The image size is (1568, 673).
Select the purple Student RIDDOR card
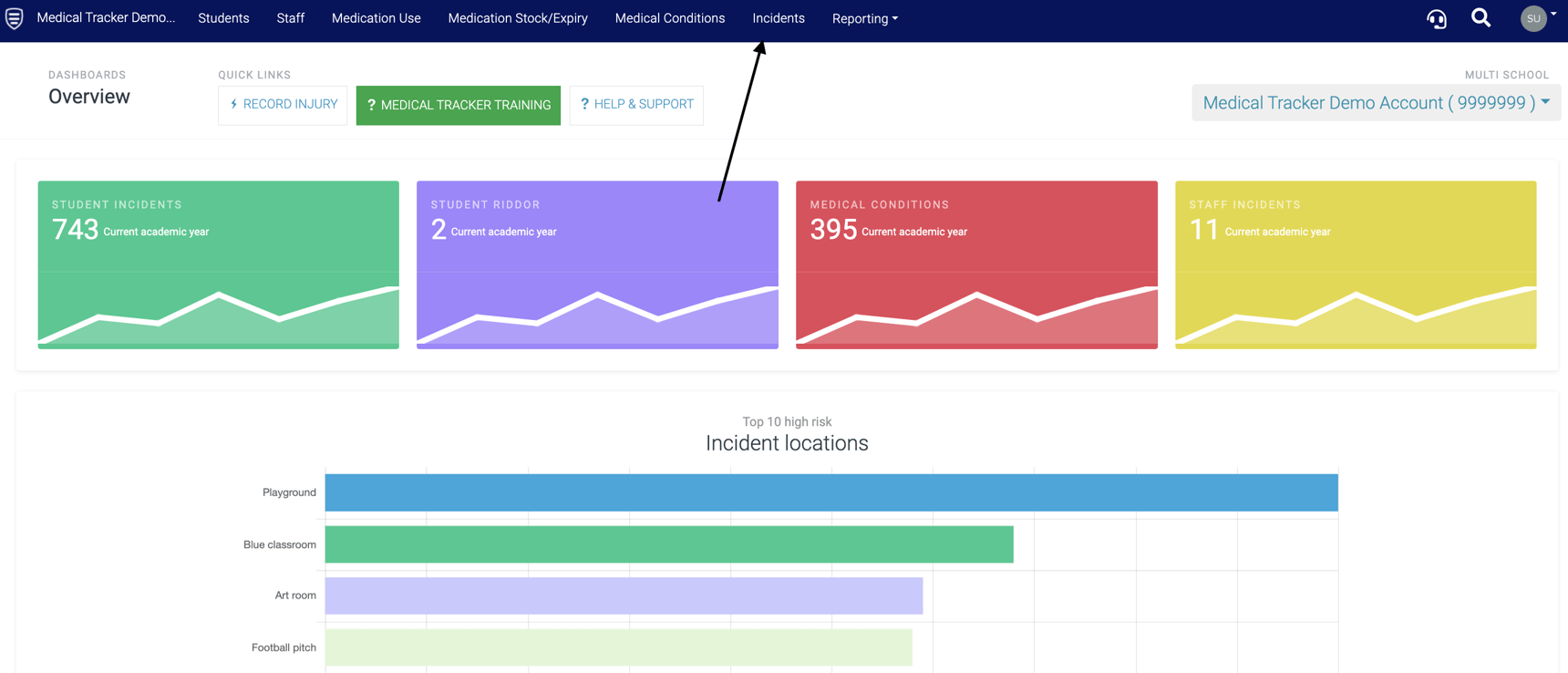pos(597,264)
